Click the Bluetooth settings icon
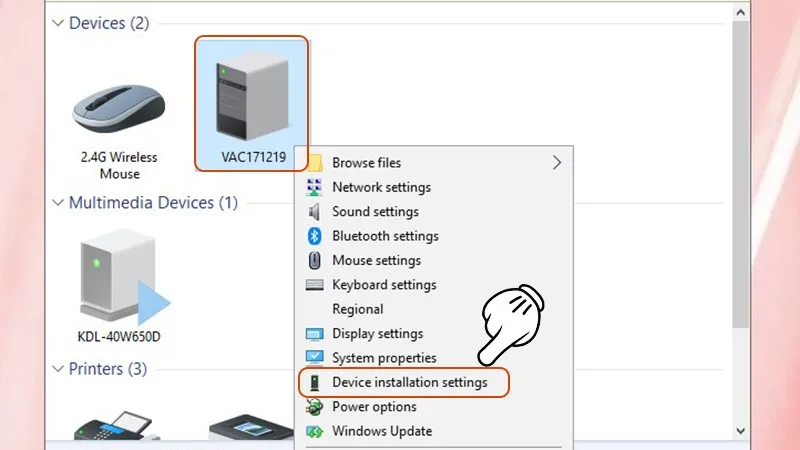 pos(314,236)
